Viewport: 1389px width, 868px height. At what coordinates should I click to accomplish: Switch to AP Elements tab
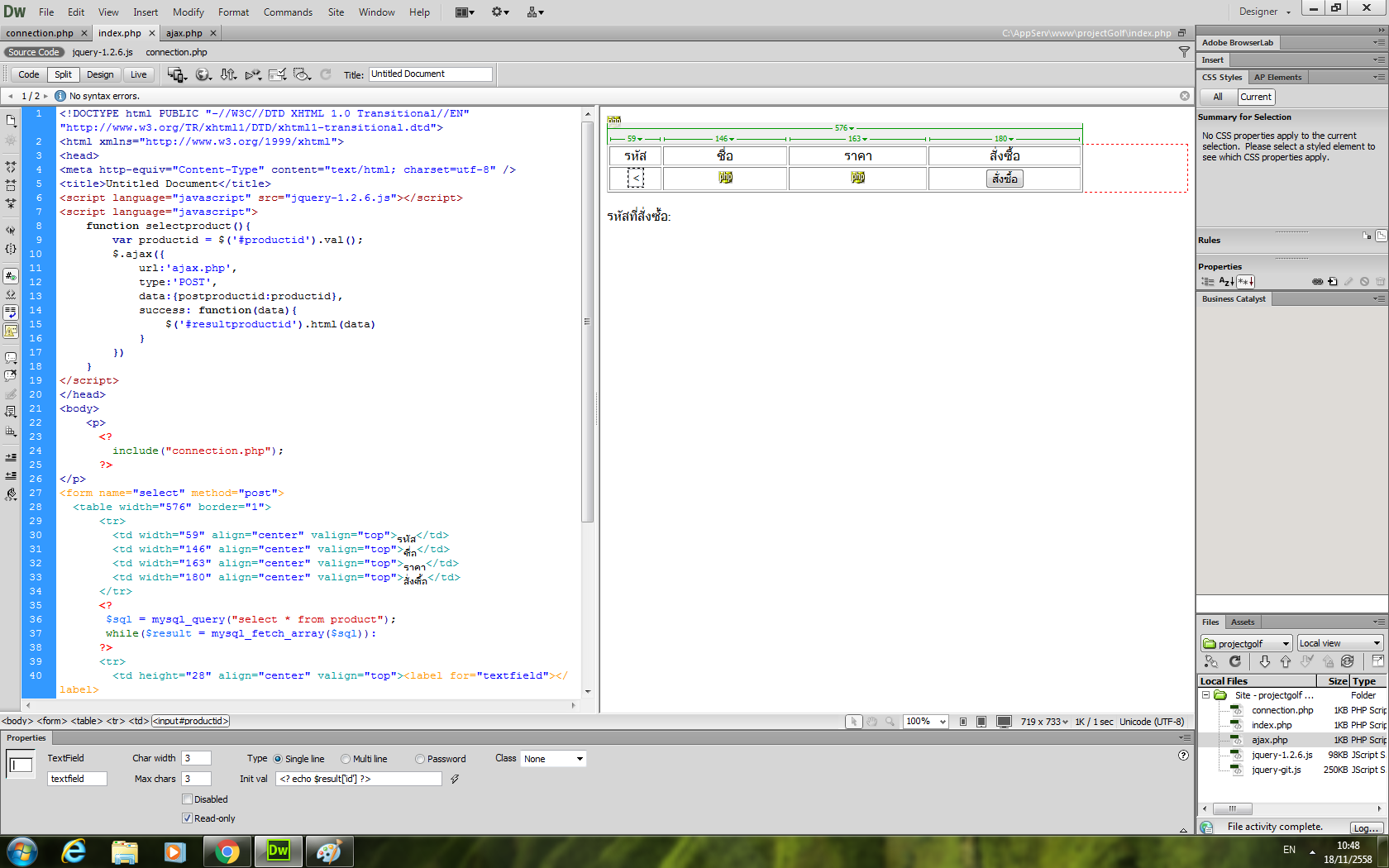1277,77
